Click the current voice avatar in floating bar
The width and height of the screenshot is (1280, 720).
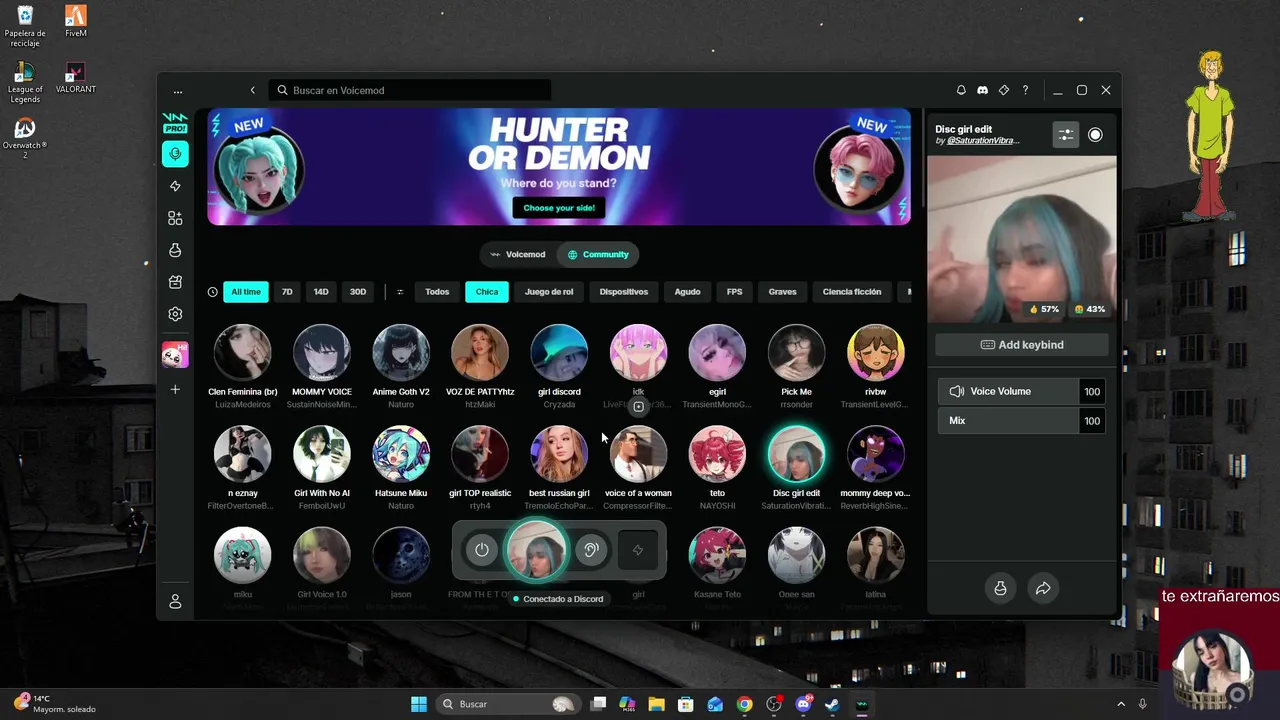(x=536, y=550)
